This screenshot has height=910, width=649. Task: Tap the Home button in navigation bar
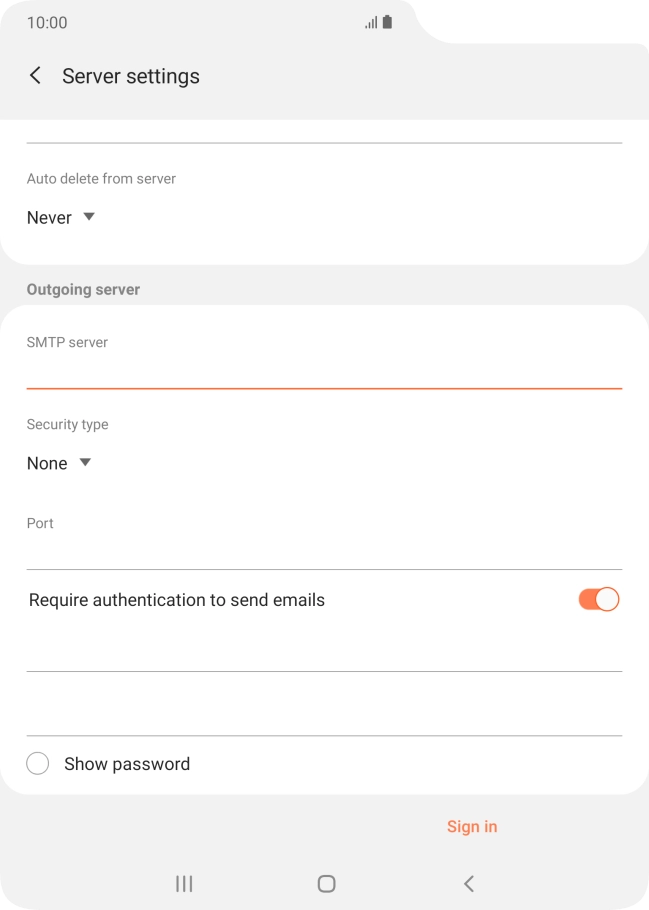324,883
